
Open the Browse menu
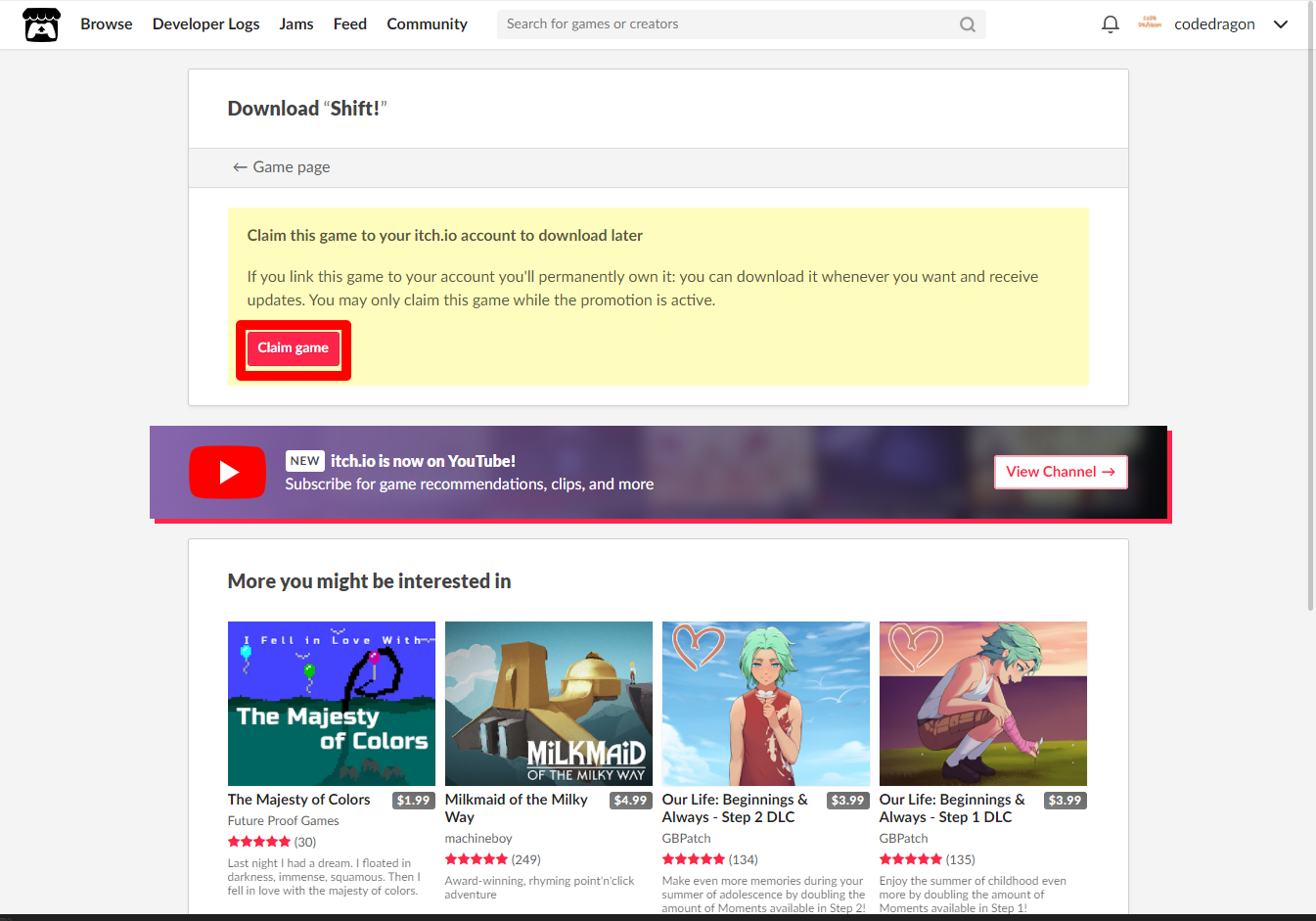pos(107,24)
